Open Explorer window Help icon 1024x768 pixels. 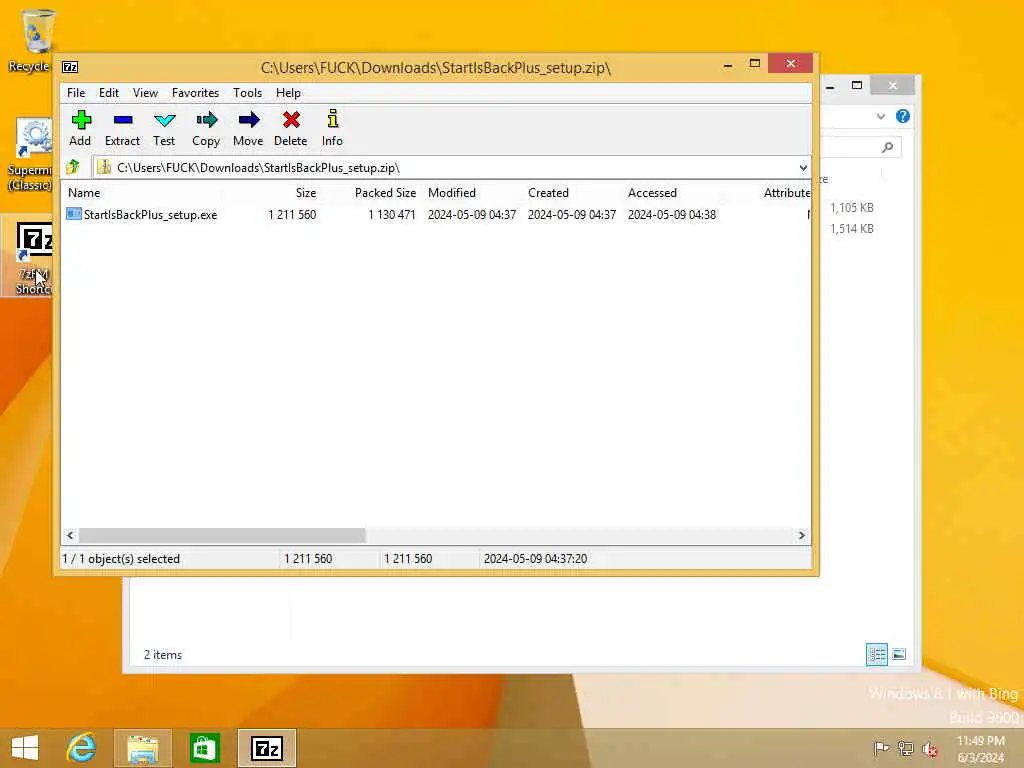903,116
